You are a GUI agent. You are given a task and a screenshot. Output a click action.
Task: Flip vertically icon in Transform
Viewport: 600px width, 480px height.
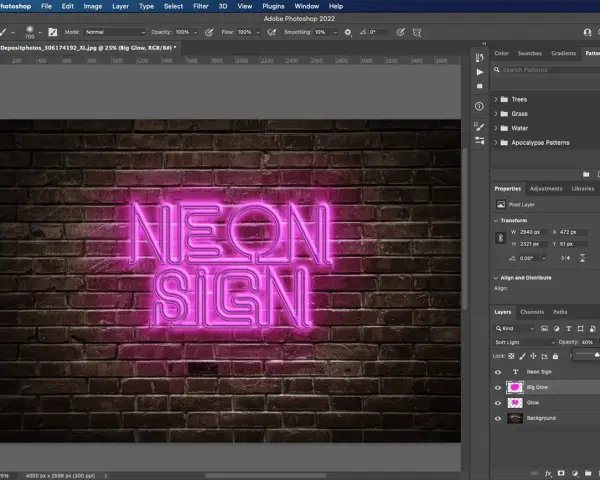582,258
